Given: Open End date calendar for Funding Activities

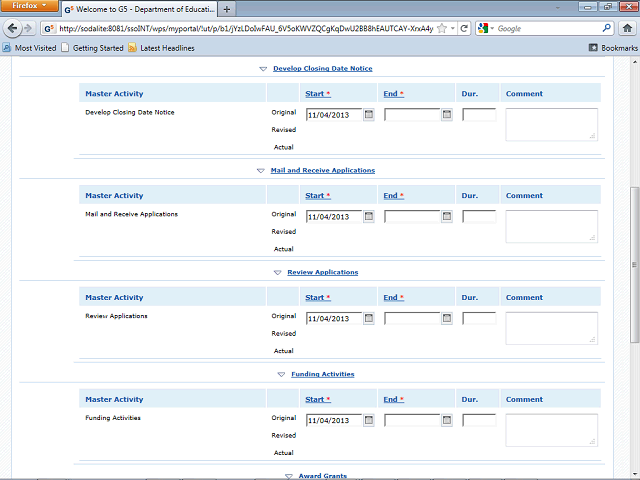Looking at the screenshot, I should pos(447,420).
